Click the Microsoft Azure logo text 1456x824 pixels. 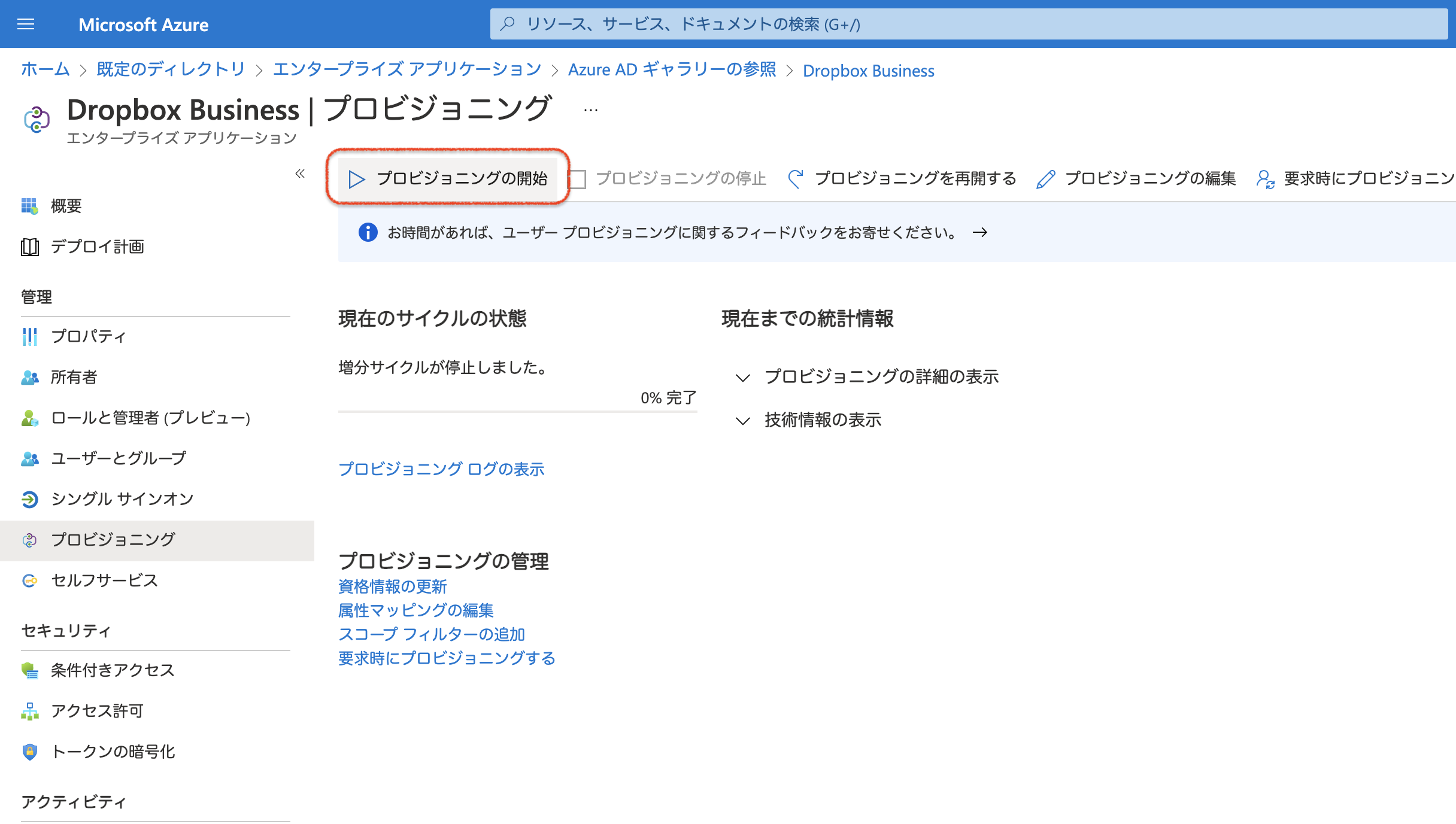(x=144, y=25)
